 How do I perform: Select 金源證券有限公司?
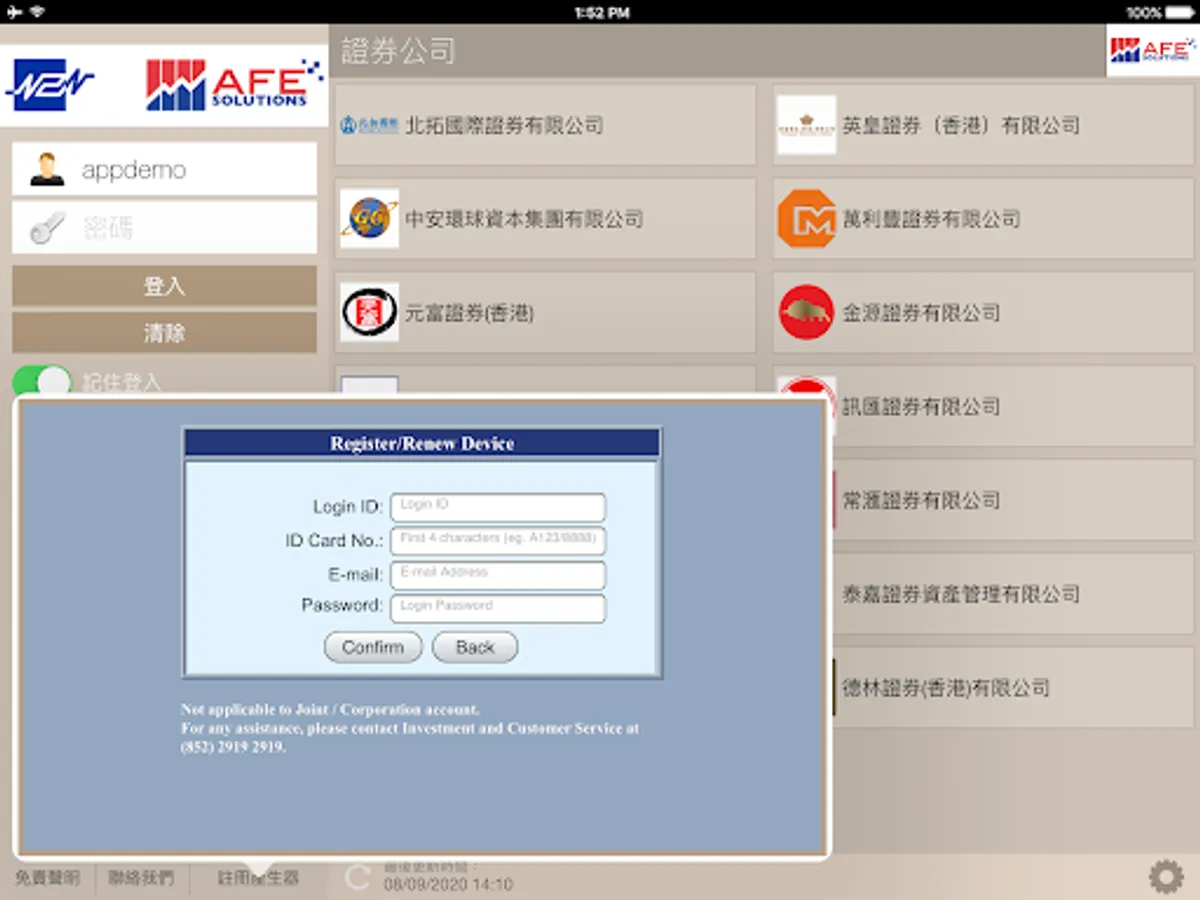(x=983, y=312)
